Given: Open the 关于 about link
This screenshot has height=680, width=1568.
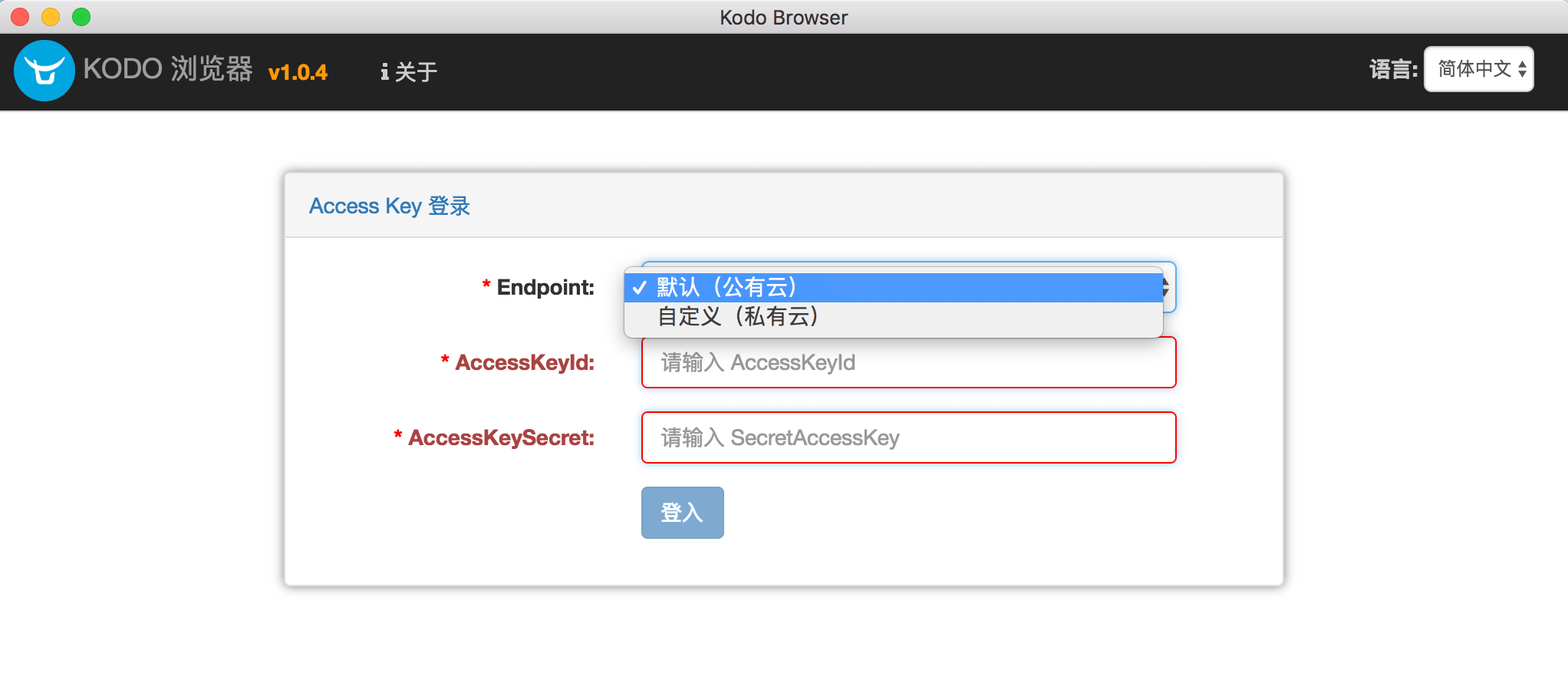Looking at the screenshot, I should [416, 72].
